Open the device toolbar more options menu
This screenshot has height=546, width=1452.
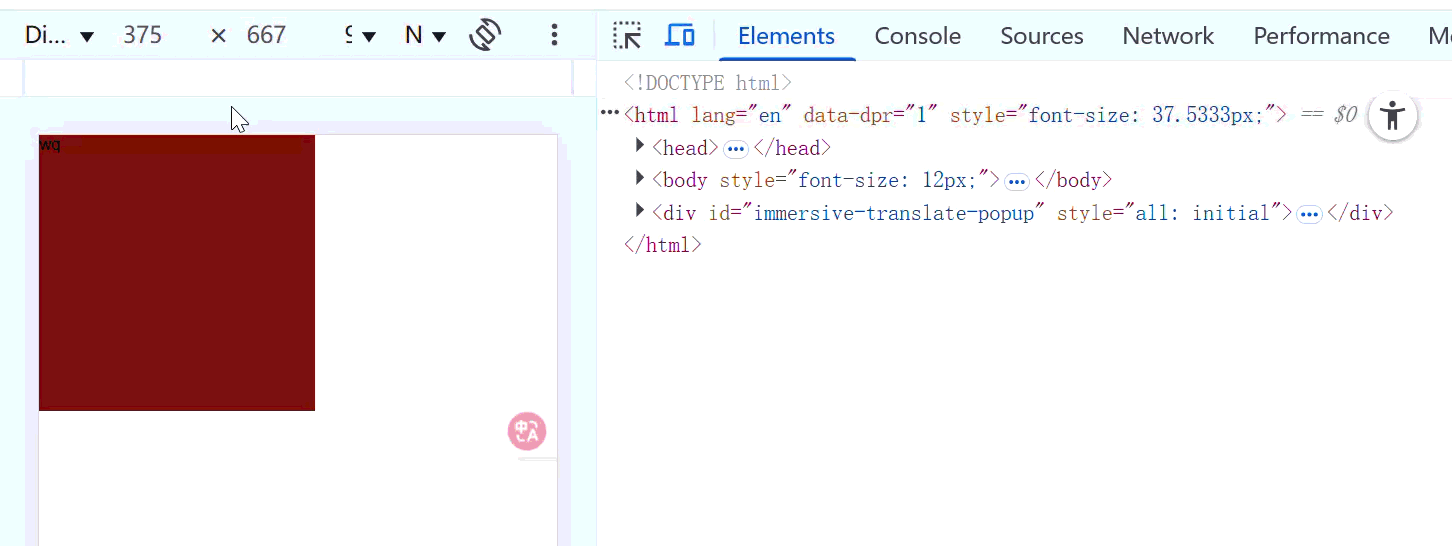[554, 35]
